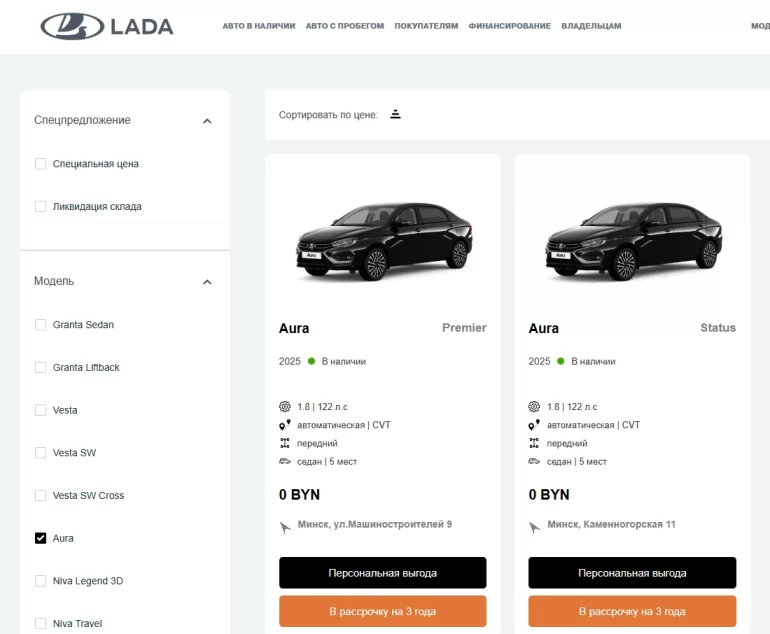Click the drivetrain icon on Aura Premier card
The width and height of the screenshot is (770, 634).
(285, 443)
